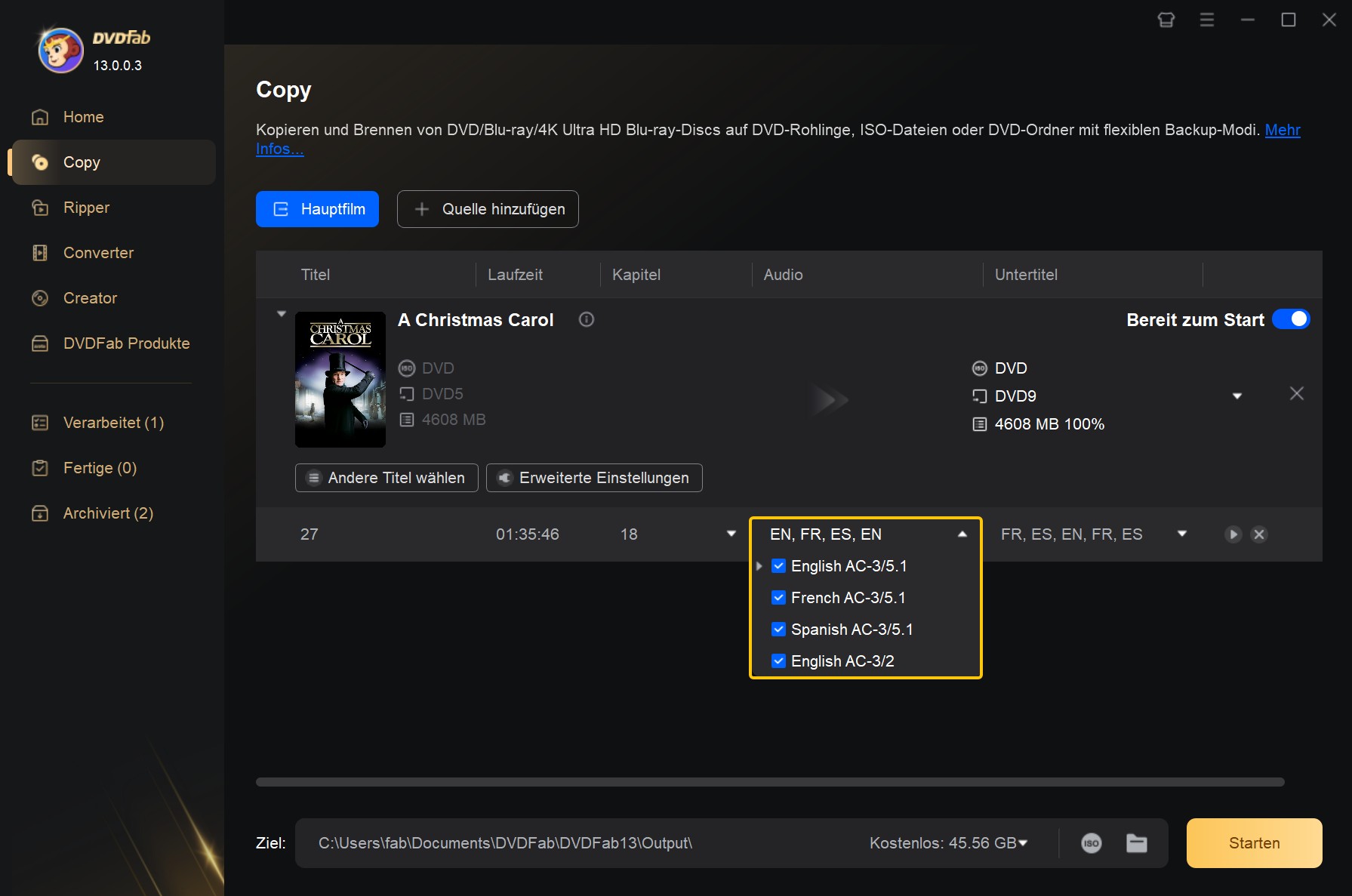Expand the chapter 18 dropdown

(x=731, y=534)
